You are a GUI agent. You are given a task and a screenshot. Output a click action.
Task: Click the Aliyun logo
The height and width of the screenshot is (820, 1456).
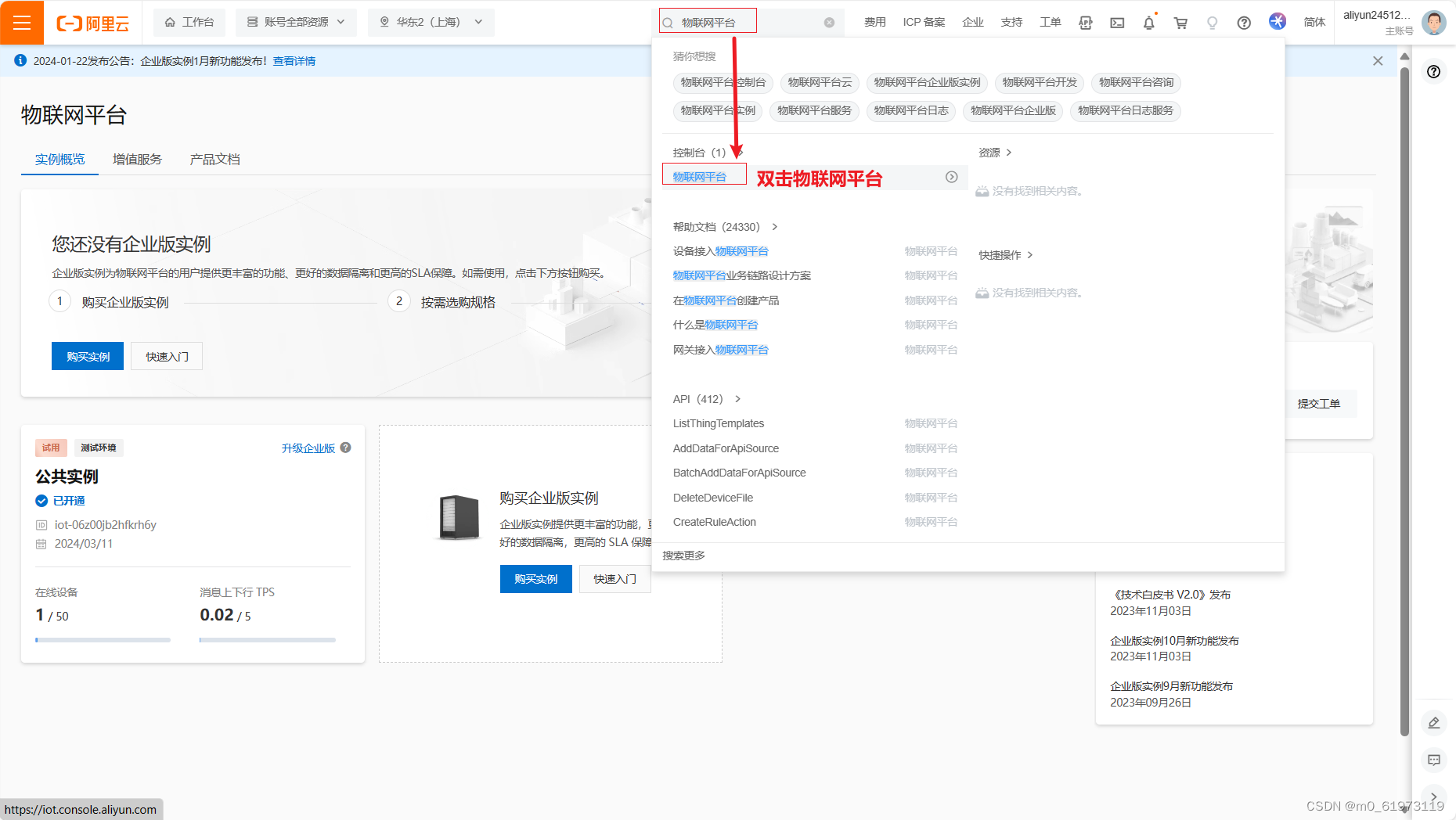[92, 23]
